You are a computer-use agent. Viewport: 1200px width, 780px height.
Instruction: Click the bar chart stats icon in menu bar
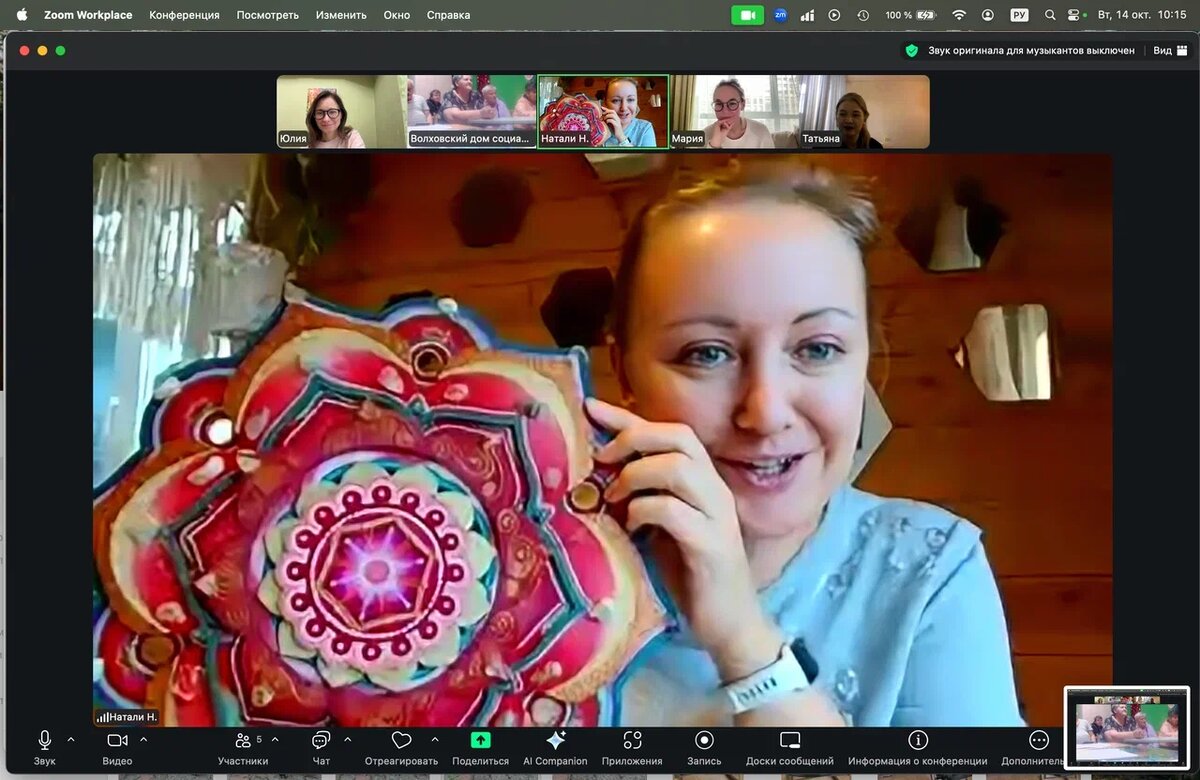807,15
